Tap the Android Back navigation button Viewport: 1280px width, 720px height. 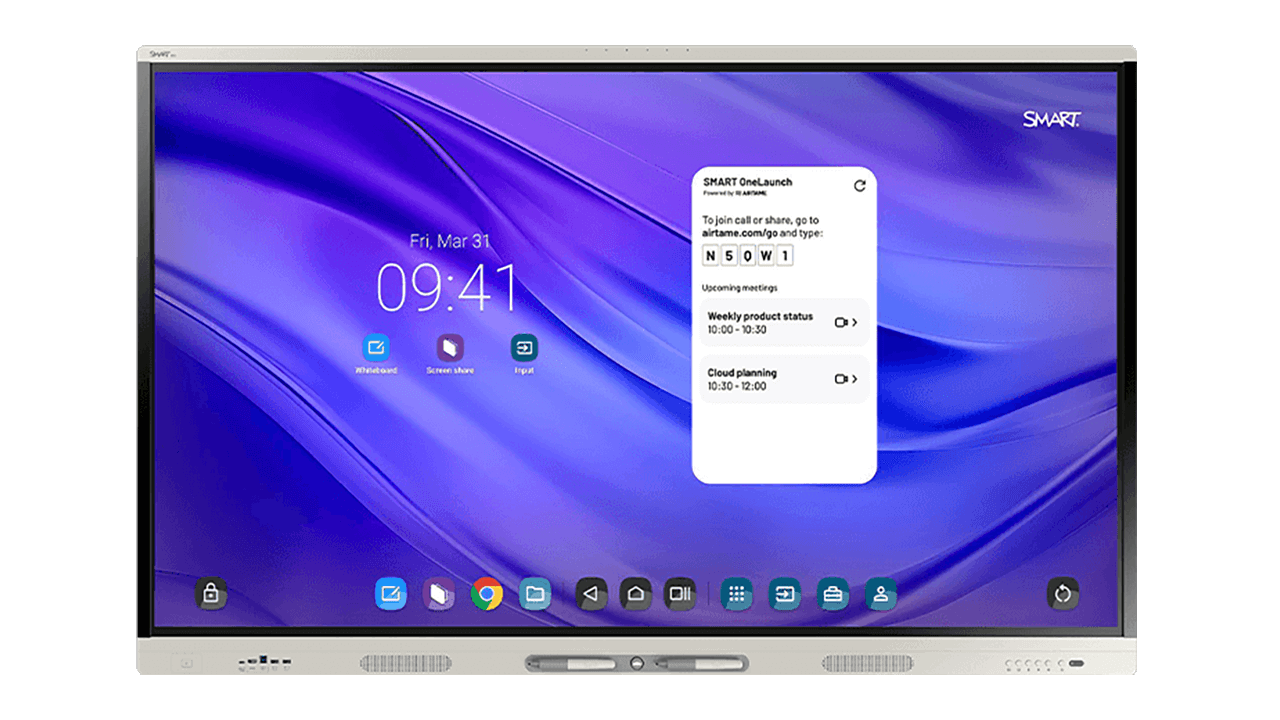tap(591, 593)
